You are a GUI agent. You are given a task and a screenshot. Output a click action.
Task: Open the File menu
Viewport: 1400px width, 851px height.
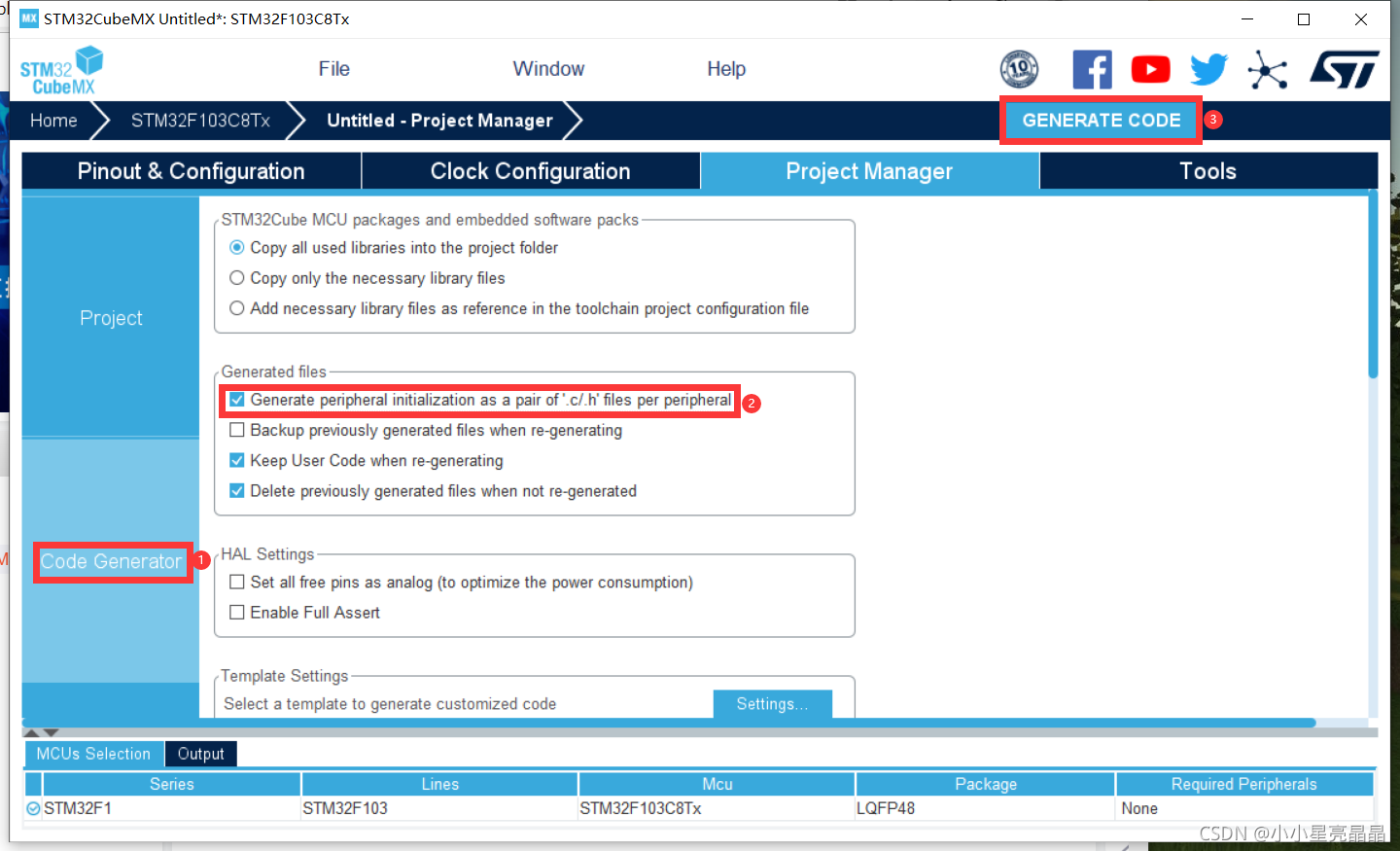tap(333, 69)
